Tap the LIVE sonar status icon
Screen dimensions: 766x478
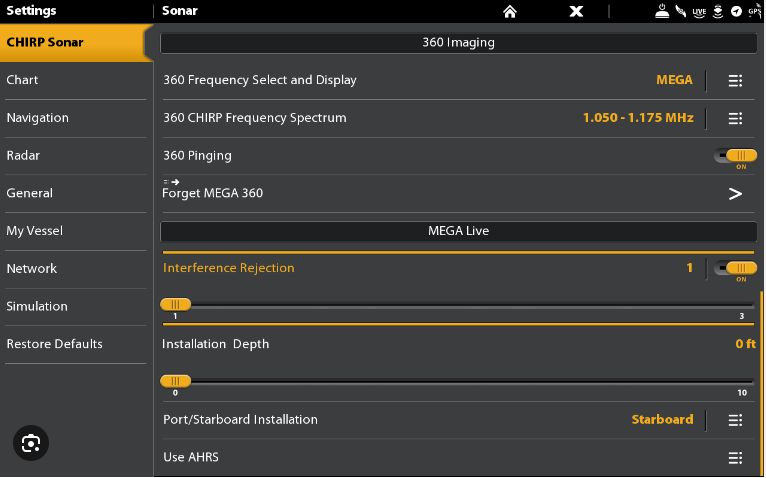(699, 11)
